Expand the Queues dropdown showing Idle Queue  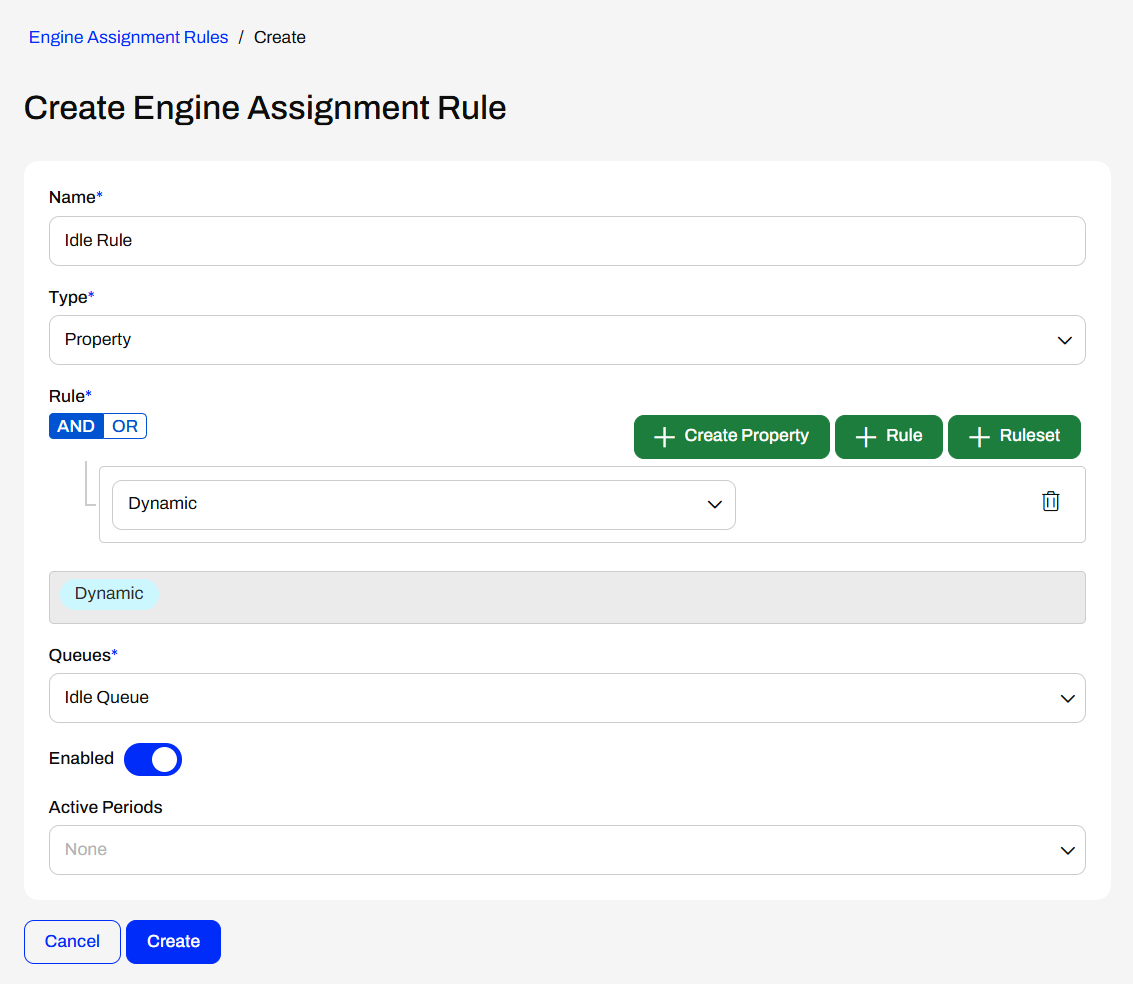pyautogui.click(x=567, y=698)
